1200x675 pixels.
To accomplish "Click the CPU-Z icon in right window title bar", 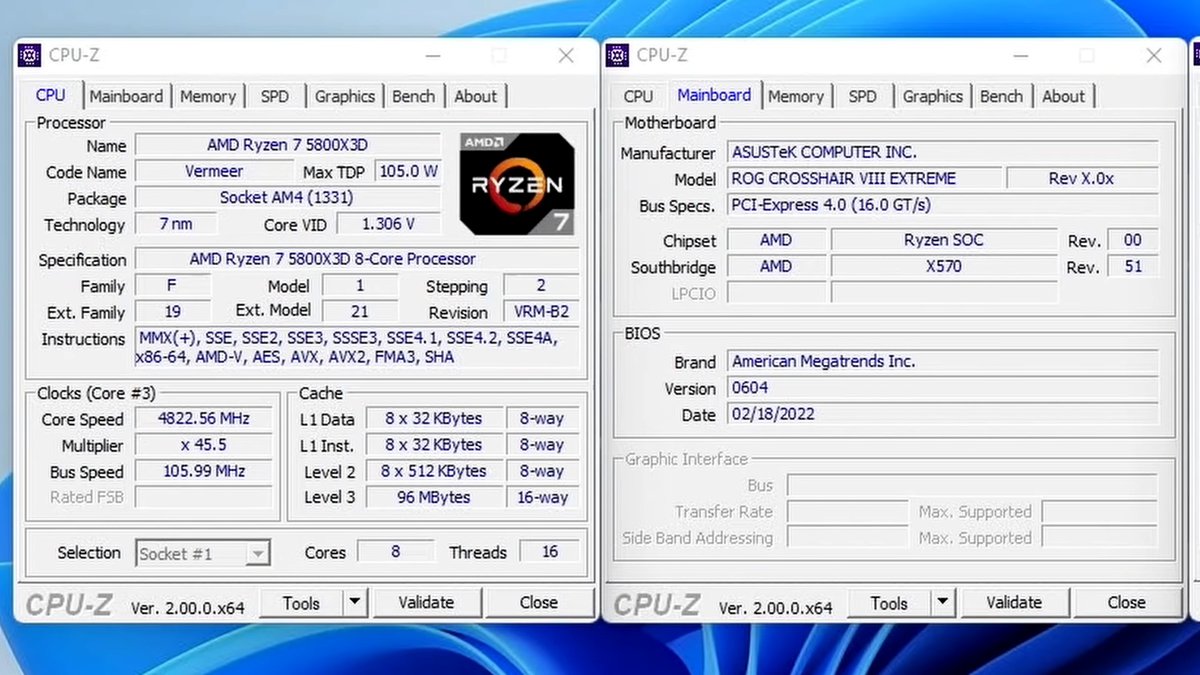I will point(618,56).
